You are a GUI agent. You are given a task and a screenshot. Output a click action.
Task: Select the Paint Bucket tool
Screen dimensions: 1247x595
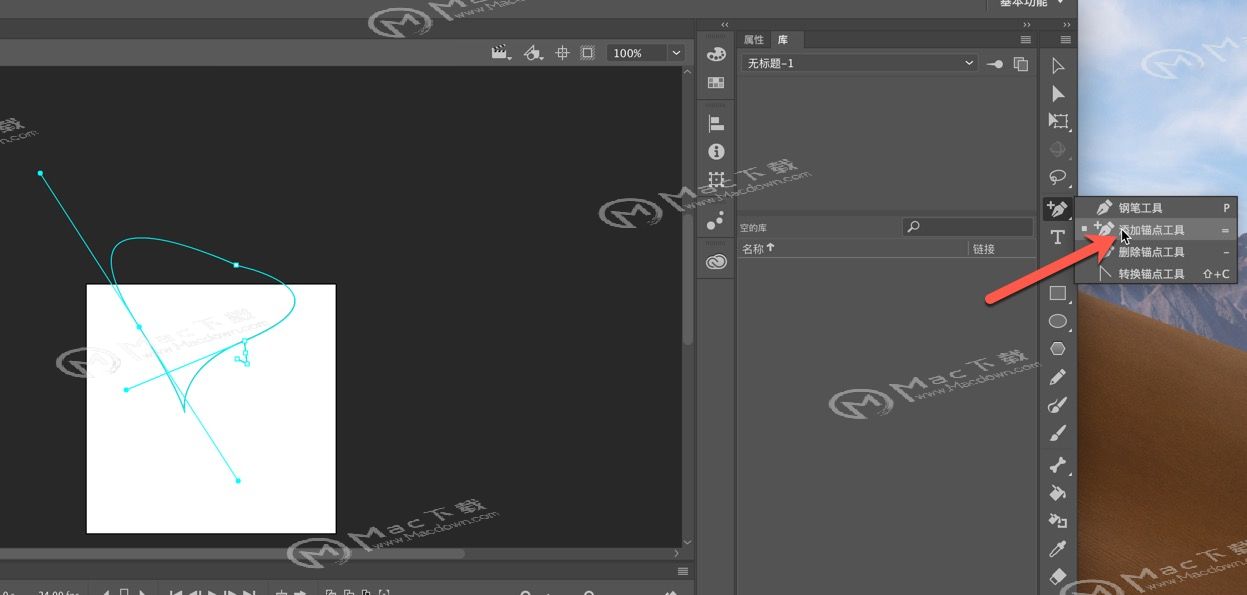1057,493
